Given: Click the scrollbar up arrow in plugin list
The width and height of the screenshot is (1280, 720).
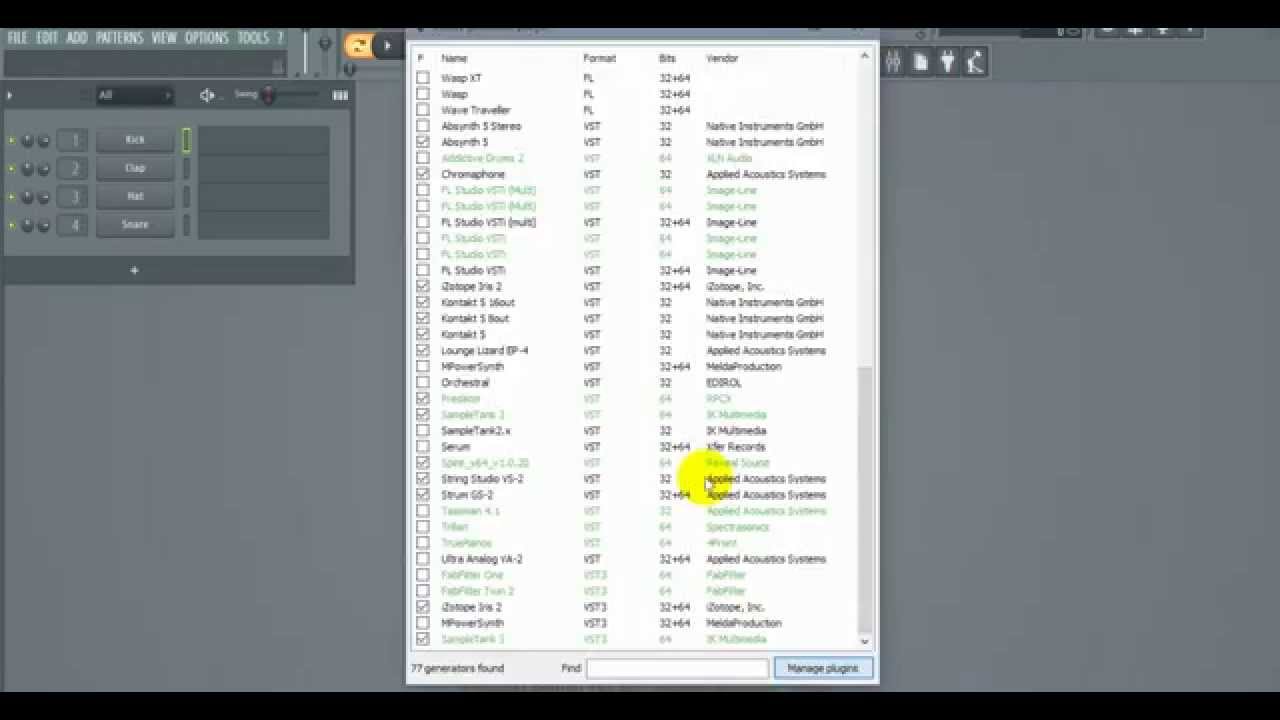Looking at the screenshot, I should (865, 57).
